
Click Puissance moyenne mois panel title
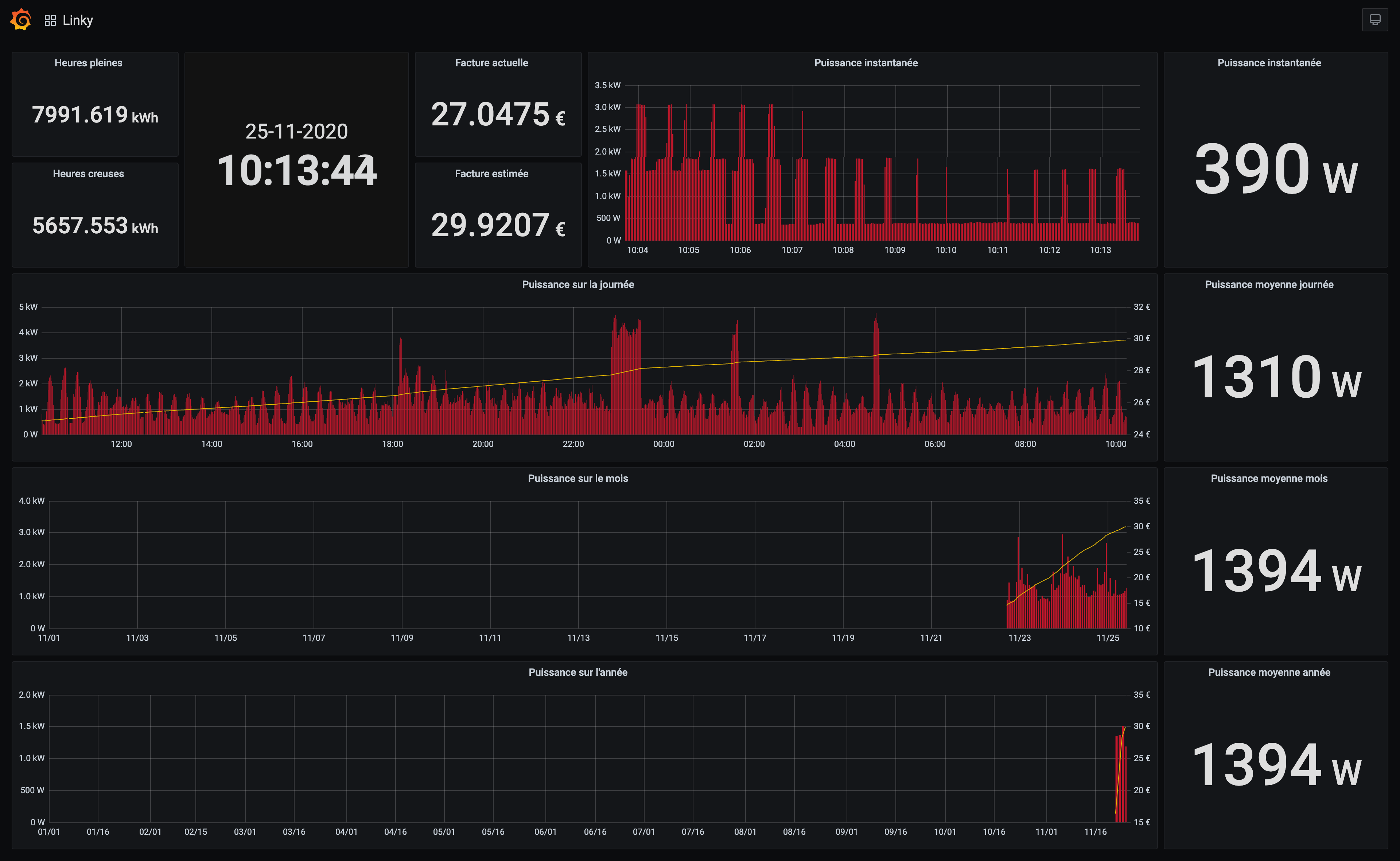pyautogui.click(x=1268, y=478)
